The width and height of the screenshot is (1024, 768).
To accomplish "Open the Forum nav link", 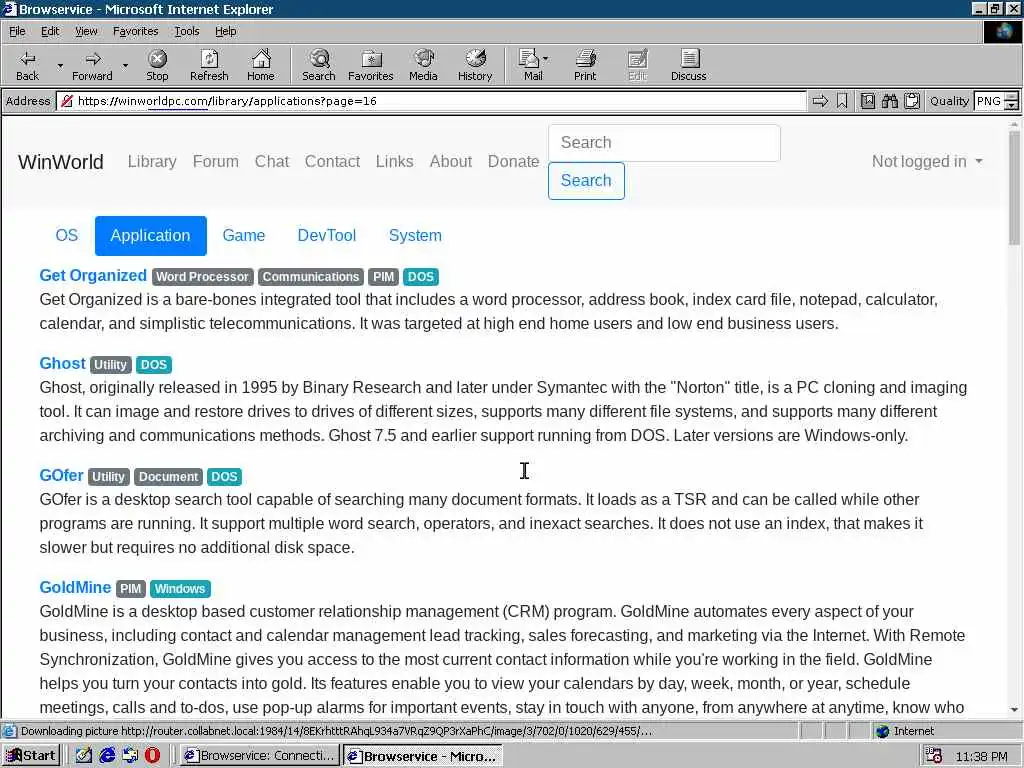I will [x=216, y=161].
